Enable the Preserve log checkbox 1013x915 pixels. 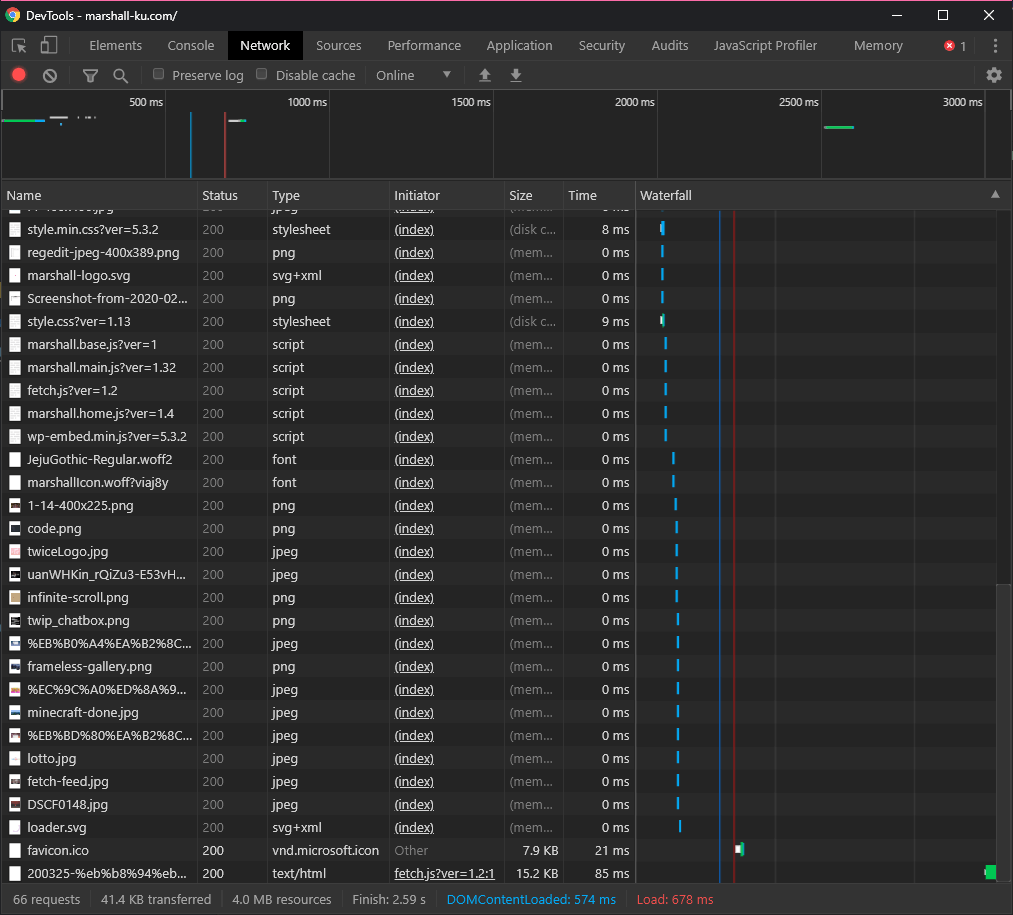click(x=159, y=74)
